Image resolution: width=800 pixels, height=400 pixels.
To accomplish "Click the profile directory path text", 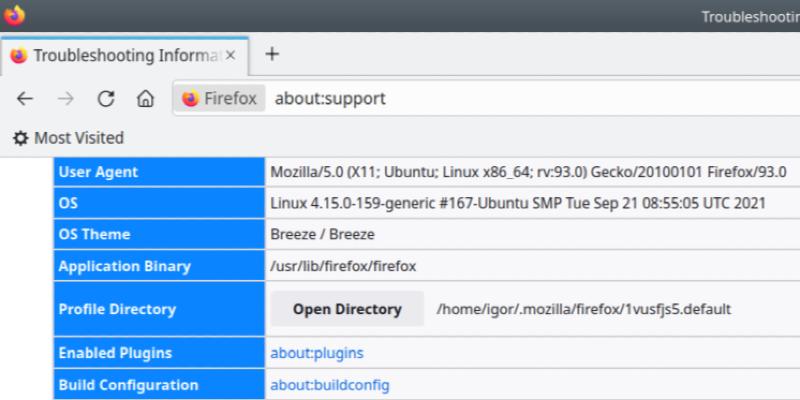I will tap(584, 310).
